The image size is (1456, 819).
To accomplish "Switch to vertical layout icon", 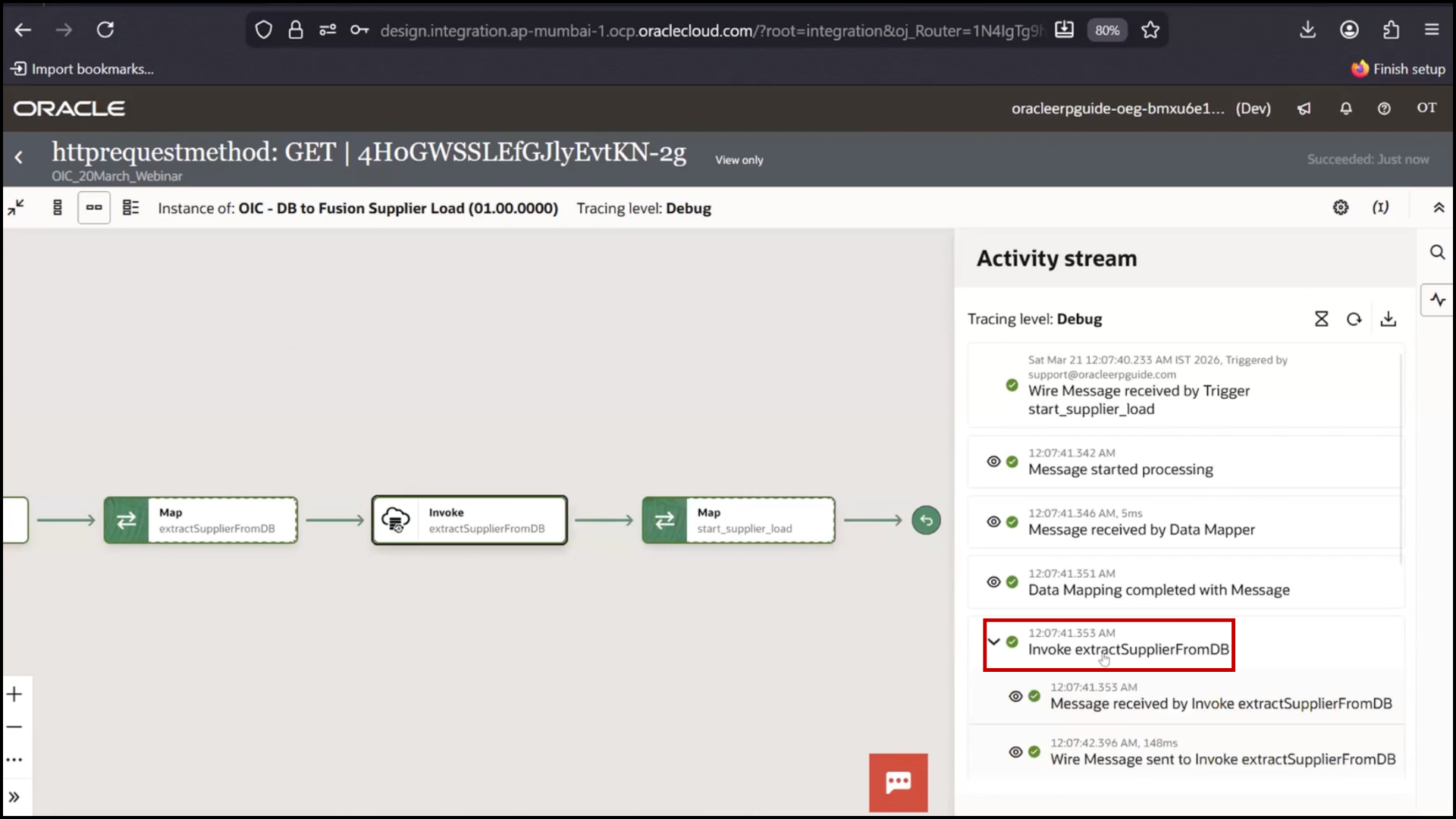I will (58, 207).
